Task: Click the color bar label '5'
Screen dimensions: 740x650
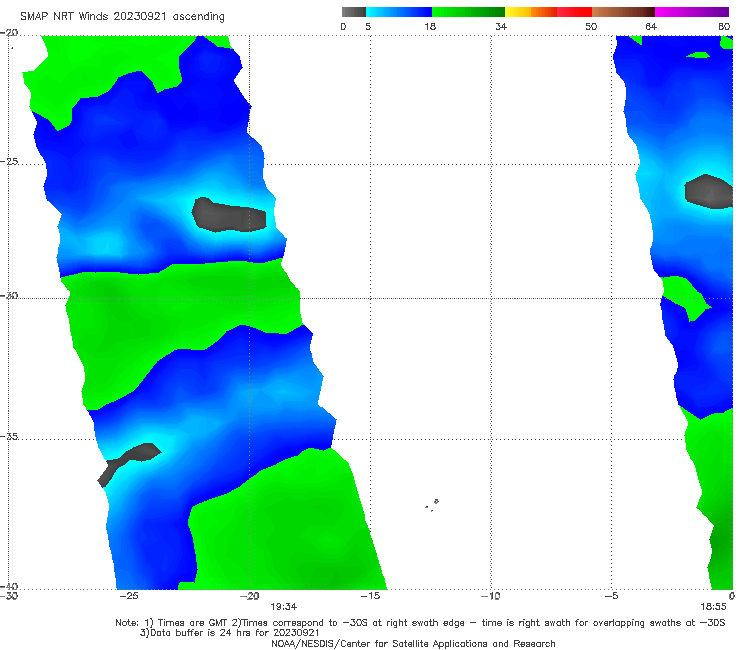Action: (368, 26)
